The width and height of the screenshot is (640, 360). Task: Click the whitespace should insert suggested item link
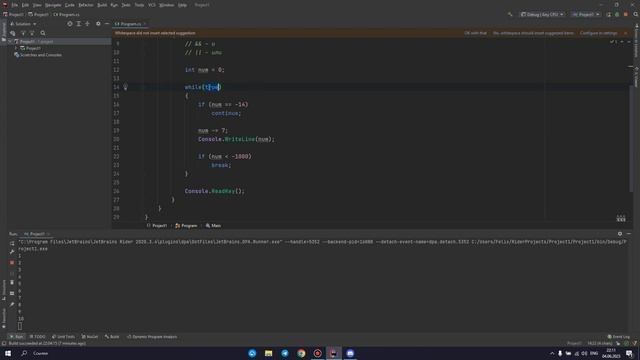(533, 33)
